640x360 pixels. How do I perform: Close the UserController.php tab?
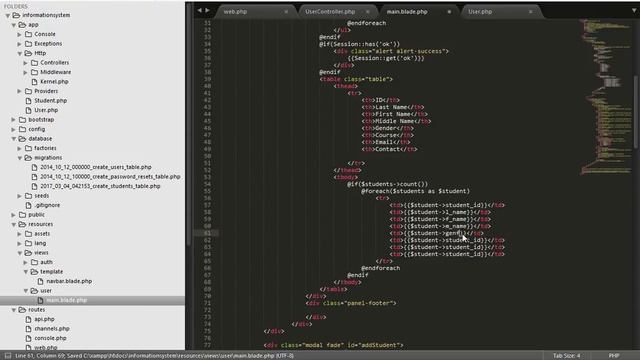pos(368,12)
